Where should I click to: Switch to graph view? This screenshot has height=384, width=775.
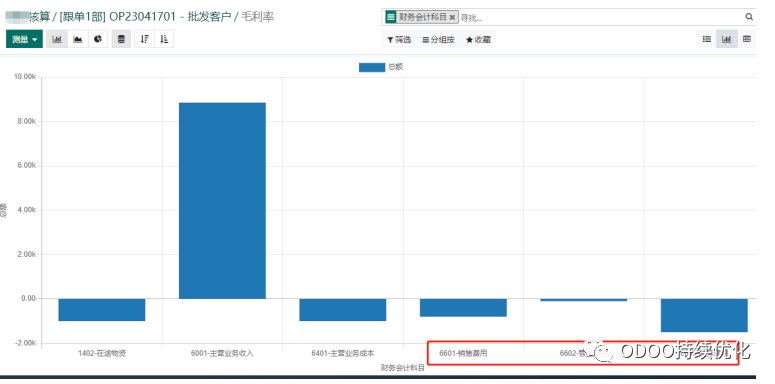(727, 39)
